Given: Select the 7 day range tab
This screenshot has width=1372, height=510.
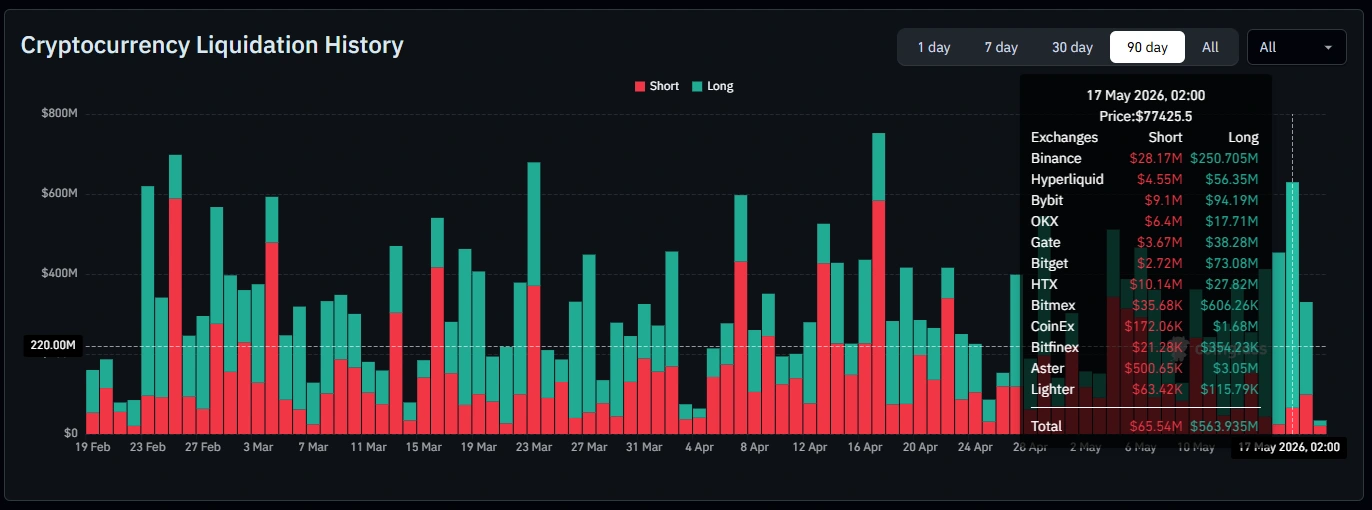Looking at the screenshot, I should pyautogui.click(x=1001, y=47).
